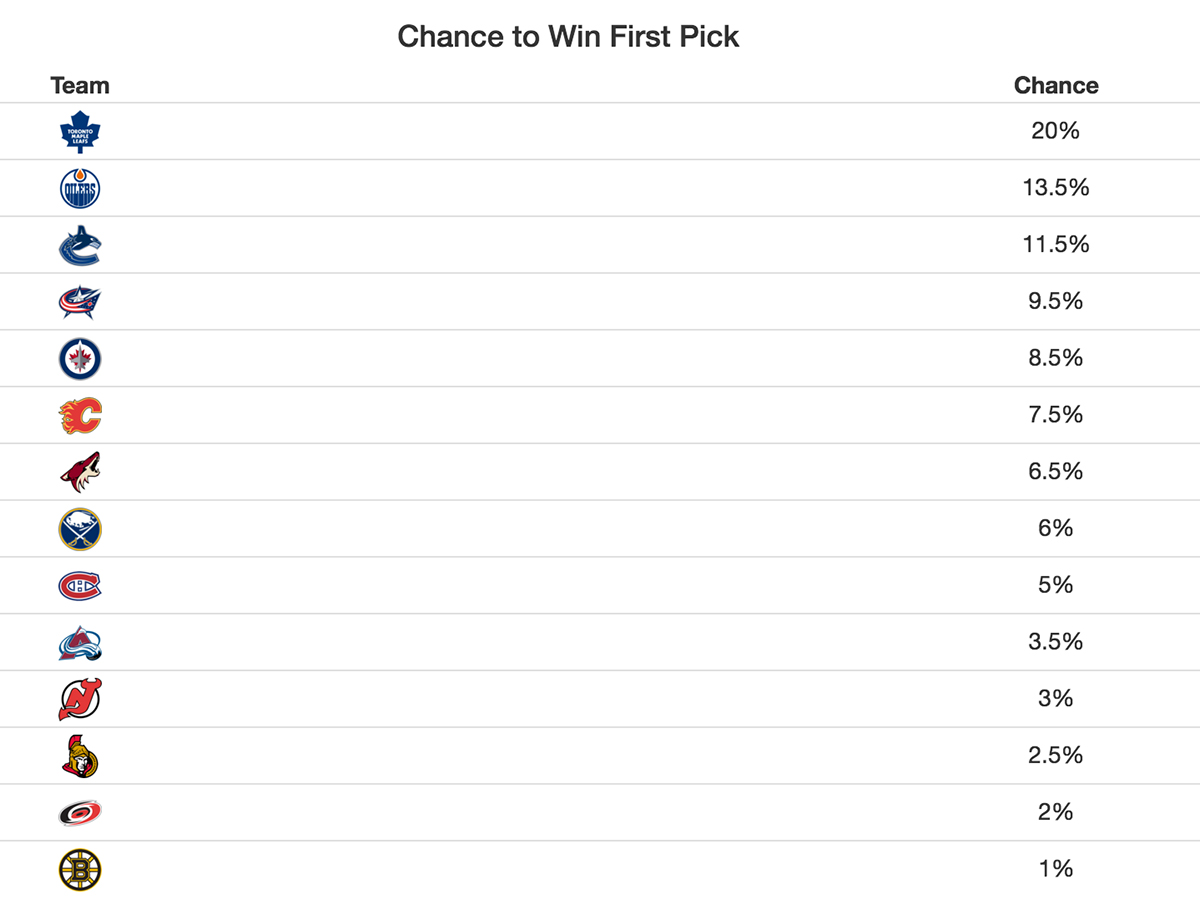Click the Columbus Blue Jackets logo
The image size is (1200, 915).
80,302
